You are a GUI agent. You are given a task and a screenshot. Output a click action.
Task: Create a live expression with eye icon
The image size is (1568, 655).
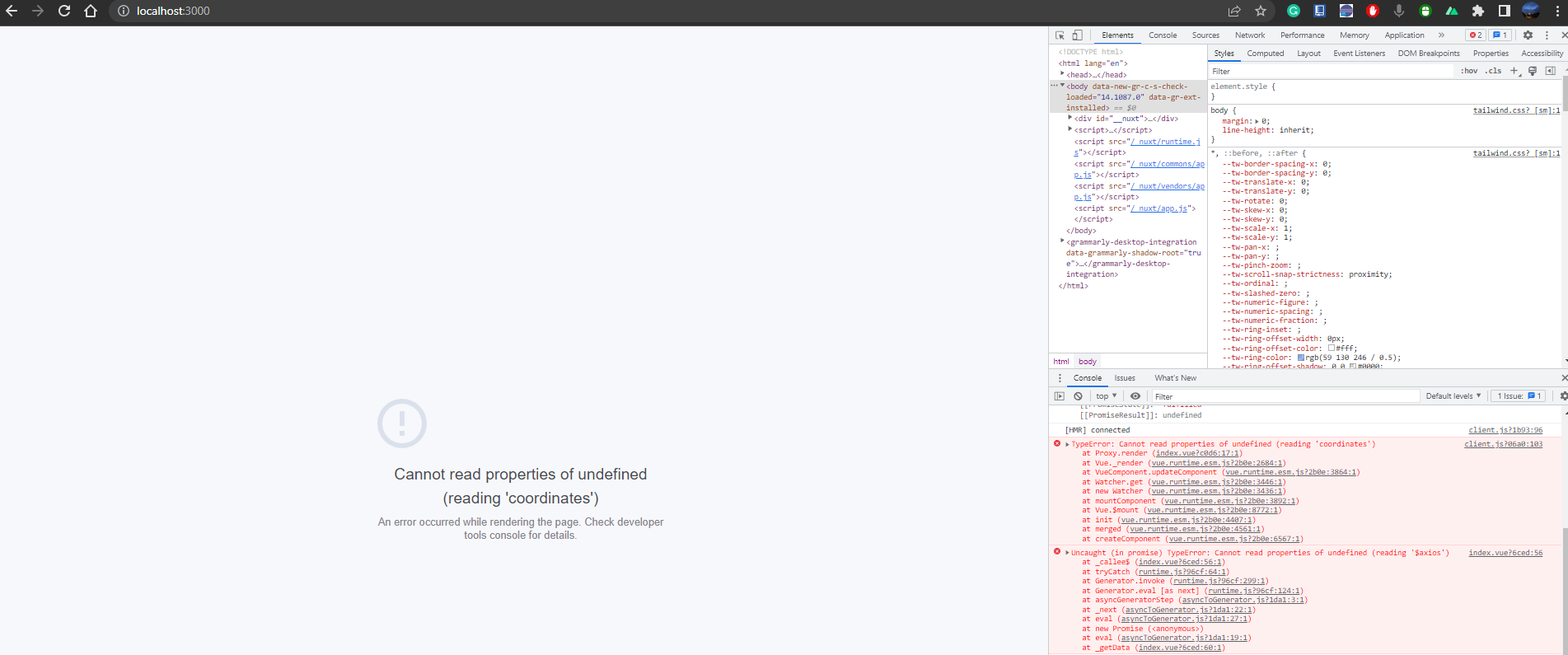click(x=1135, y=396)
